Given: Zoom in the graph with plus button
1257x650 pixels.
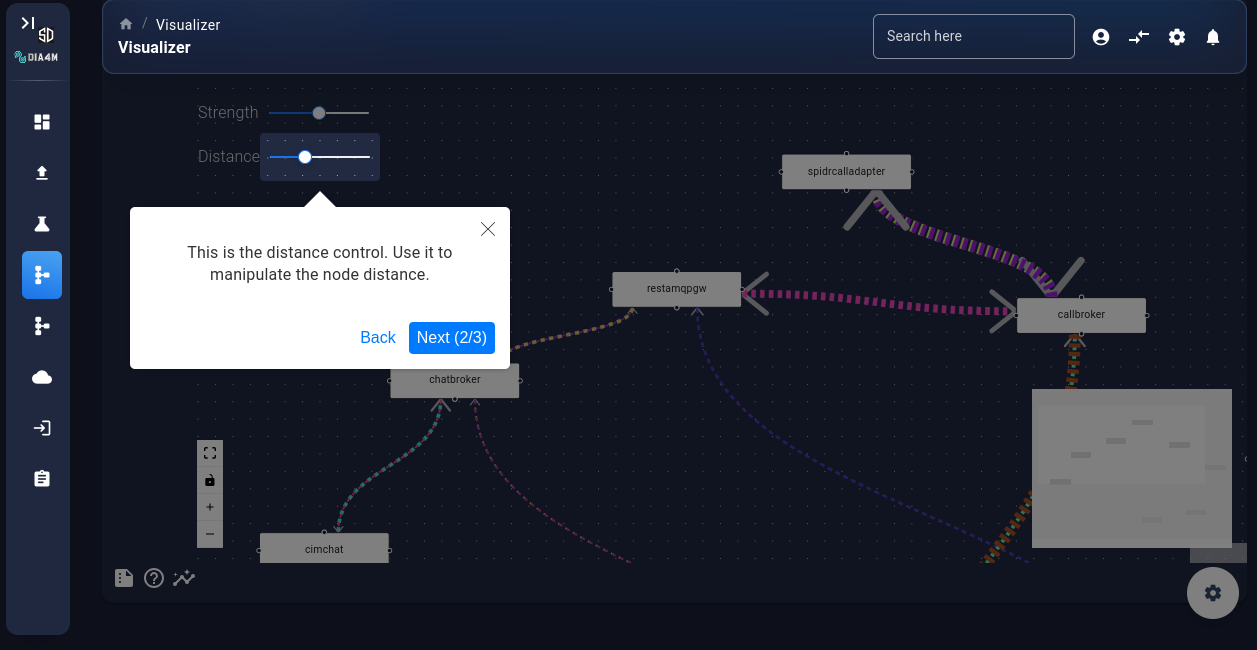Looking at the screenshot, I should coord(210,507).
